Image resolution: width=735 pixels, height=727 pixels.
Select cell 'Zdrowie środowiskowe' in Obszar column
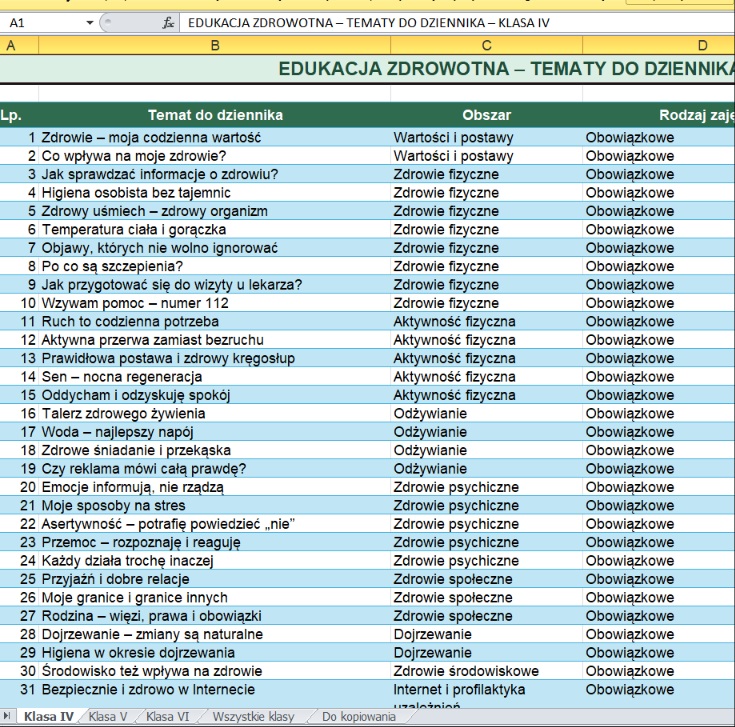pyautogui.click(x=487, y=671)
